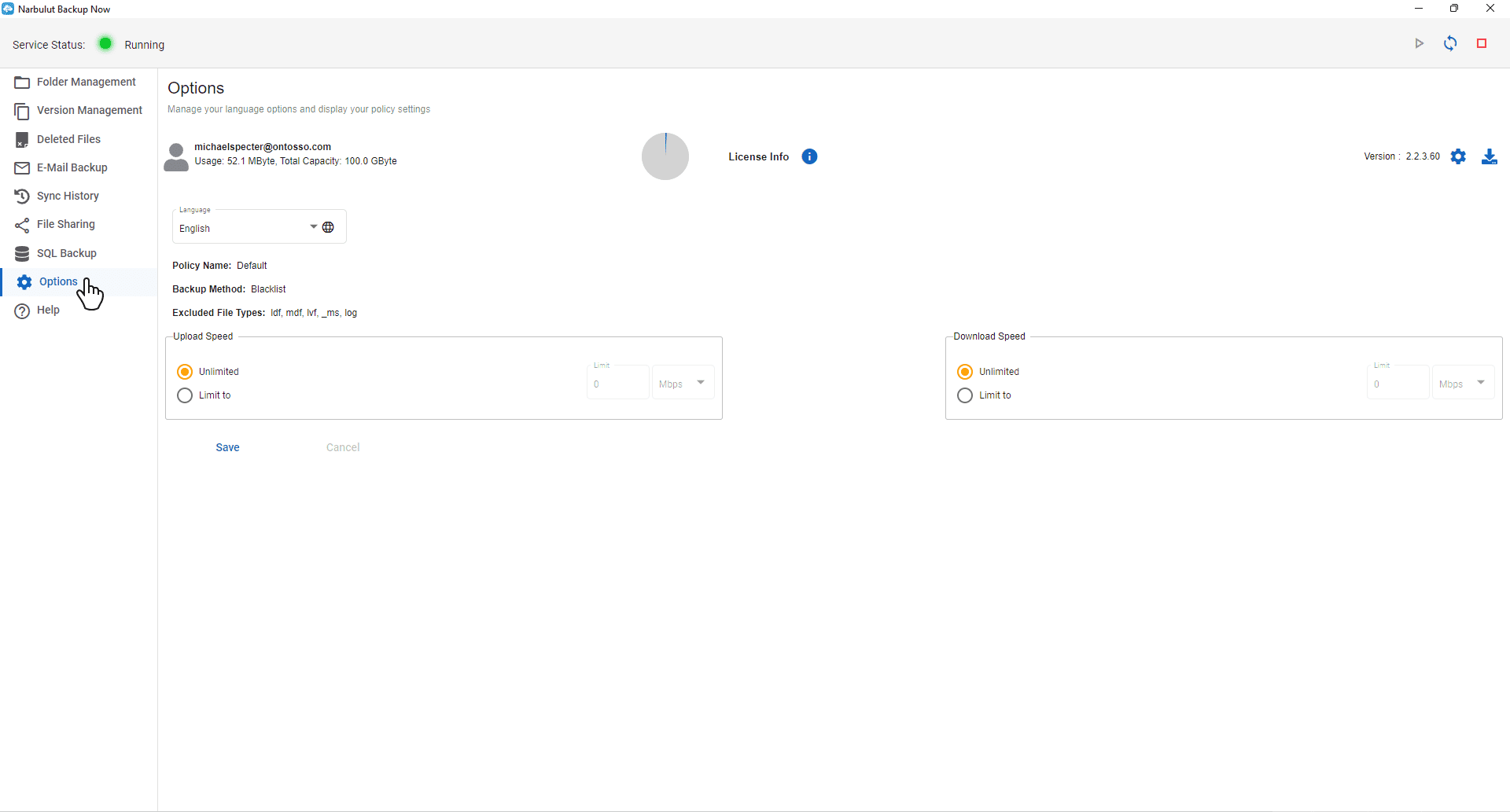Close the Narbulut Backup Now window

coord(1490,9)
